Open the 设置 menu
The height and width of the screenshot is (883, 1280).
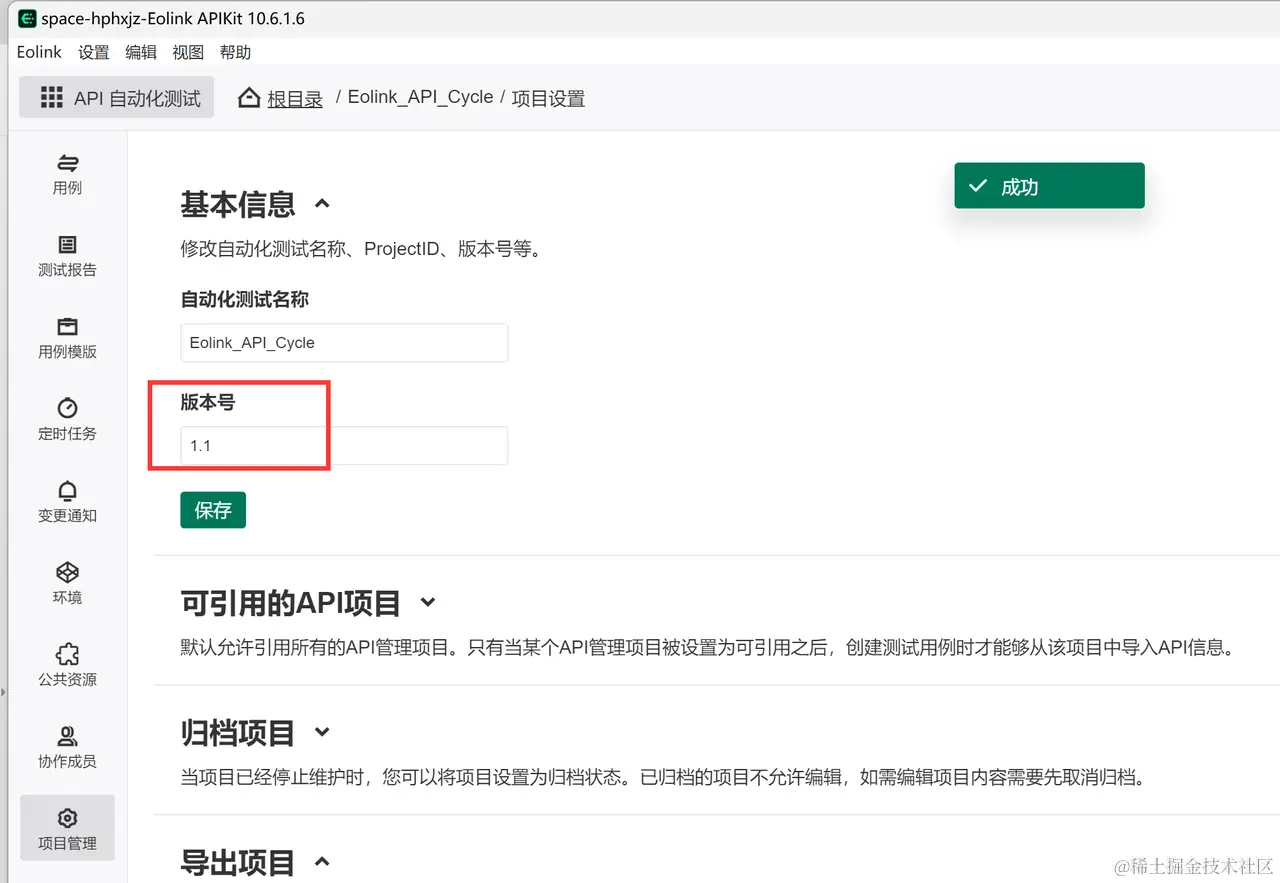pyautogui.click(x=94, y=52)
